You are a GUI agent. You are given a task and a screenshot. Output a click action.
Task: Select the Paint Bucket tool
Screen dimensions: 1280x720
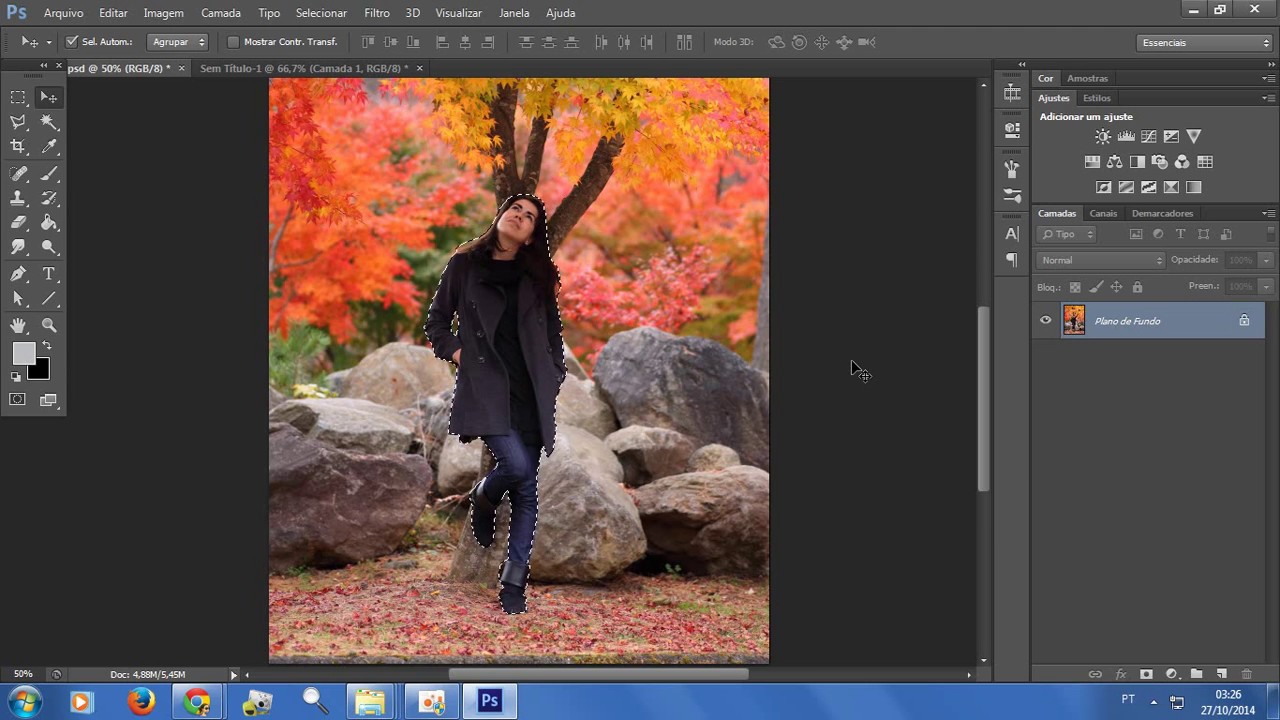tap(49, 223)
